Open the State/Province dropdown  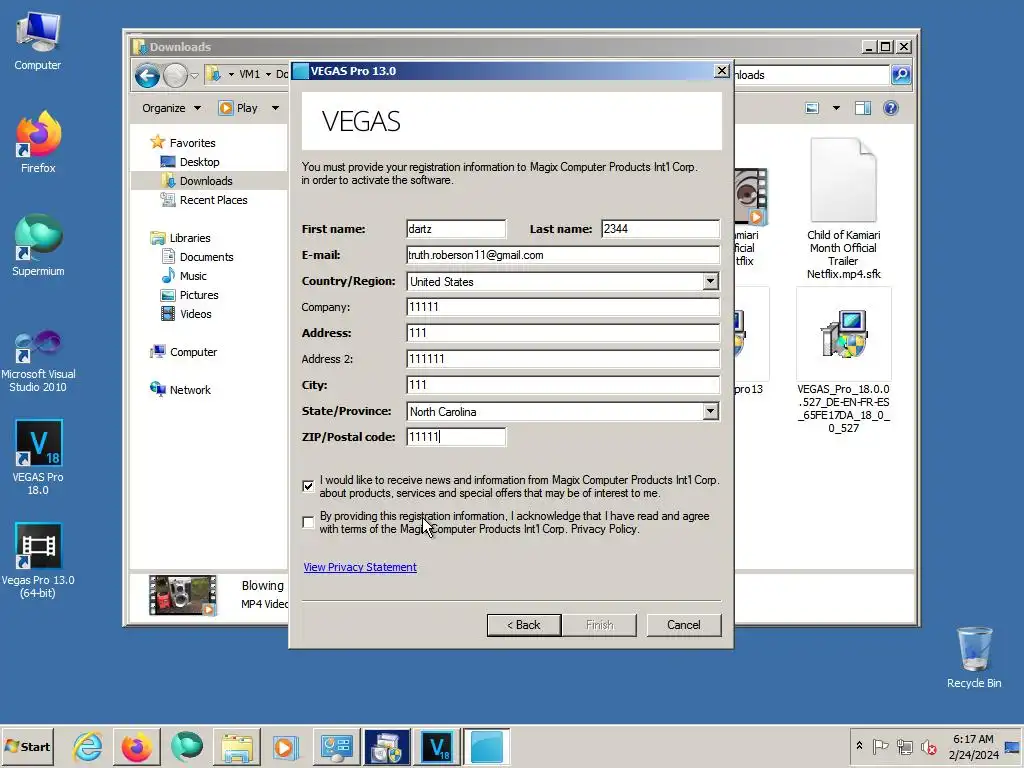710,411
